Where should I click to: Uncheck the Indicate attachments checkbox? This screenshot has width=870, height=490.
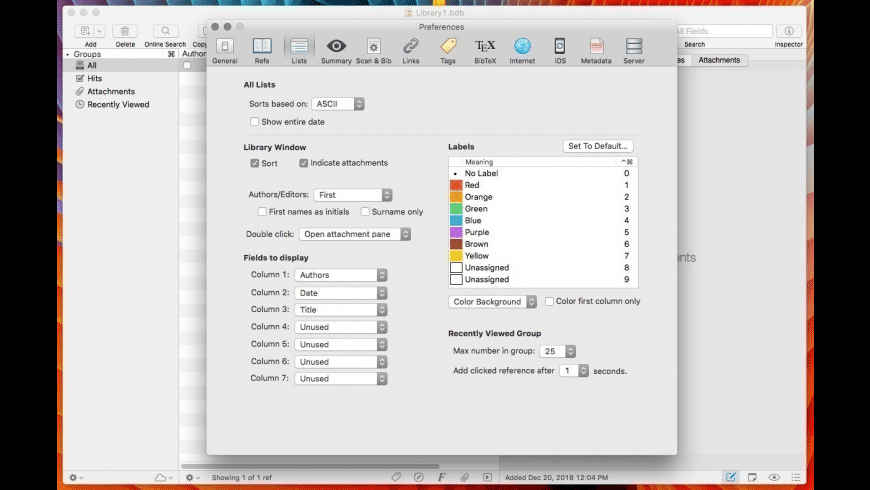pyautogui.click(x=304, y=163)
